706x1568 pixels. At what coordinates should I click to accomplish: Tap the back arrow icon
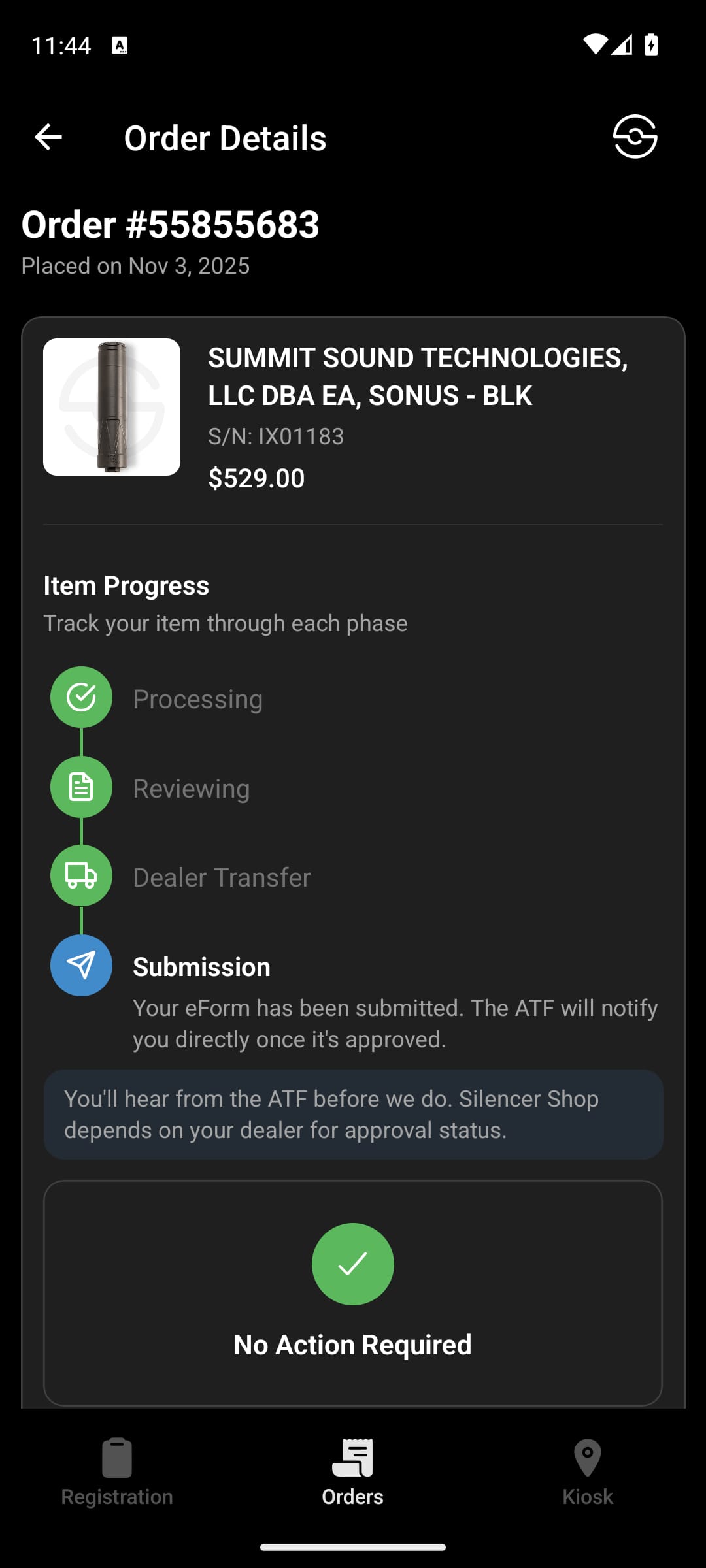click(47, 137)
